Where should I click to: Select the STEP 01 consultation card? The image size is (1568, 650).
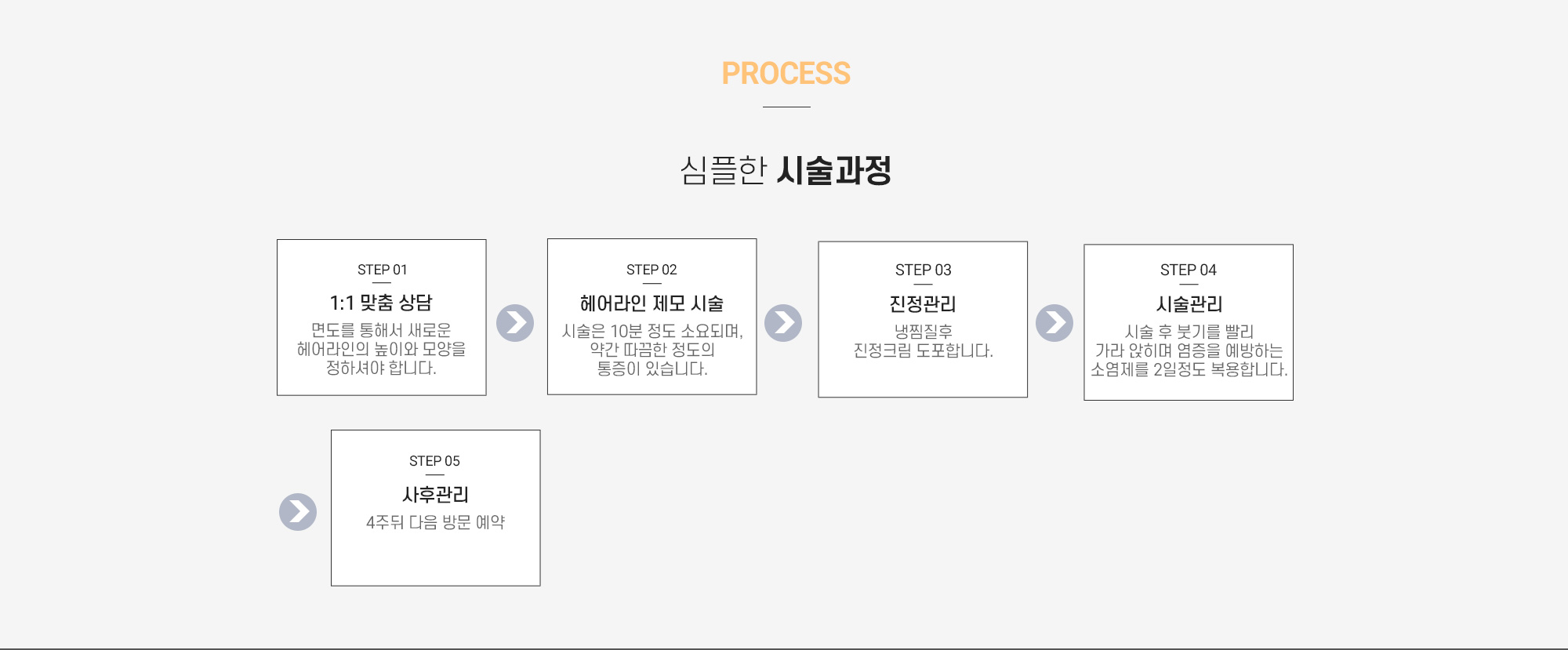(382, 318)
